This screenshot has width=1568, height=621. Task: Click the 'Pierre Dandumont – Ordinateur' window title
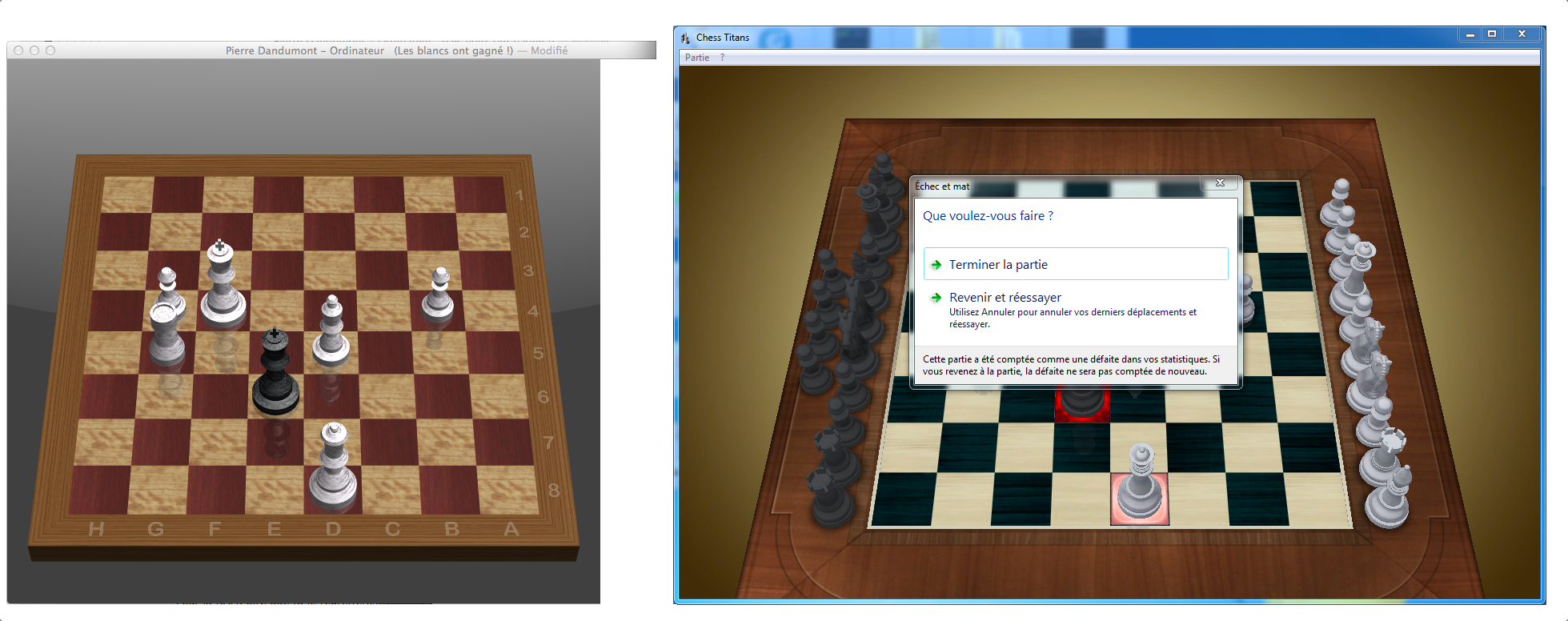tap(305, 50)
